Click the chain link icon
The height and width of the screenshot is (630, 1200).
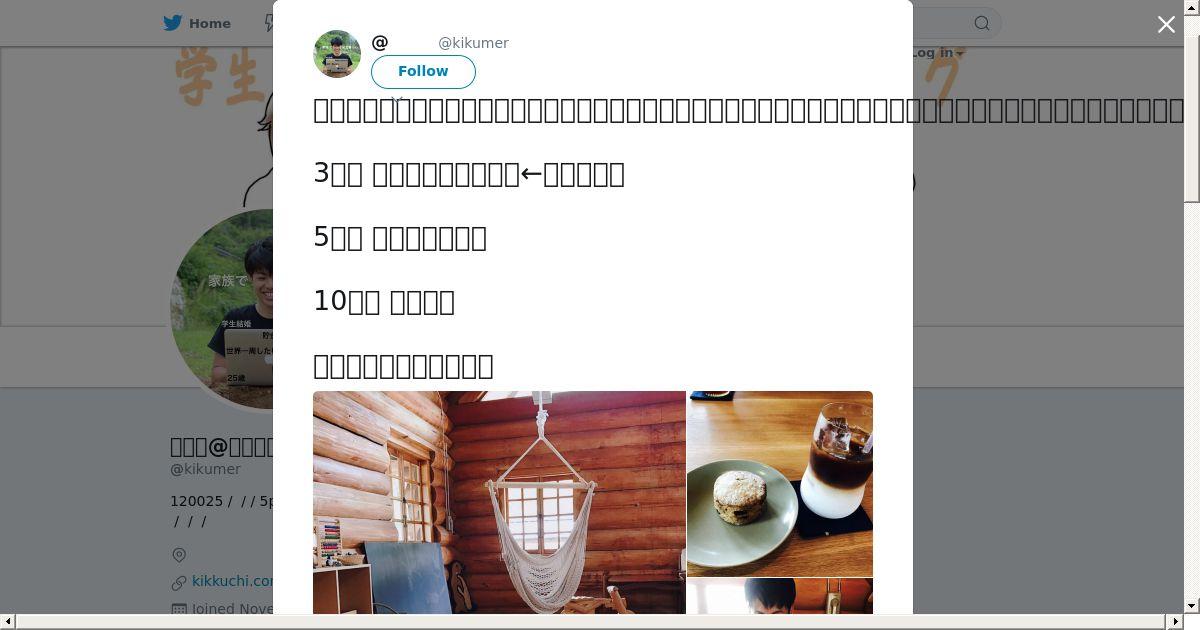(179, 582)
